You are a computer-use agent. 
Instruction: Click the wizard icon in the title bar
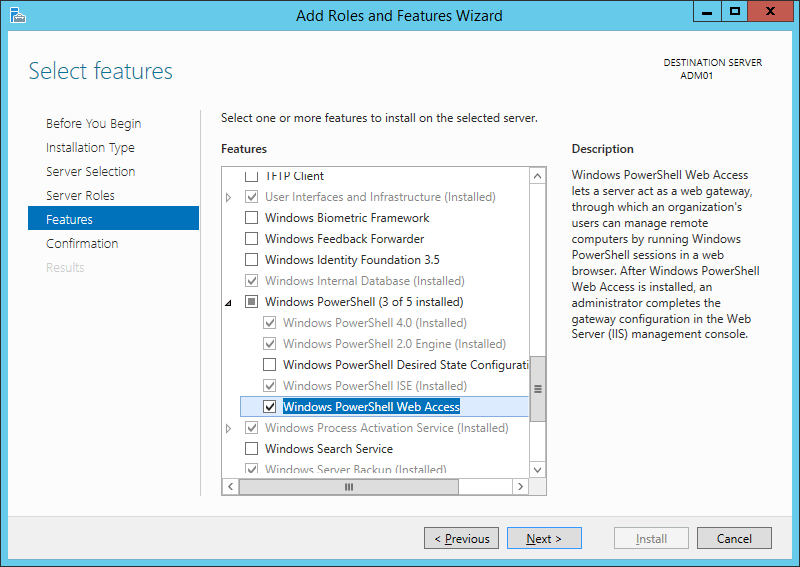[17, 15]
